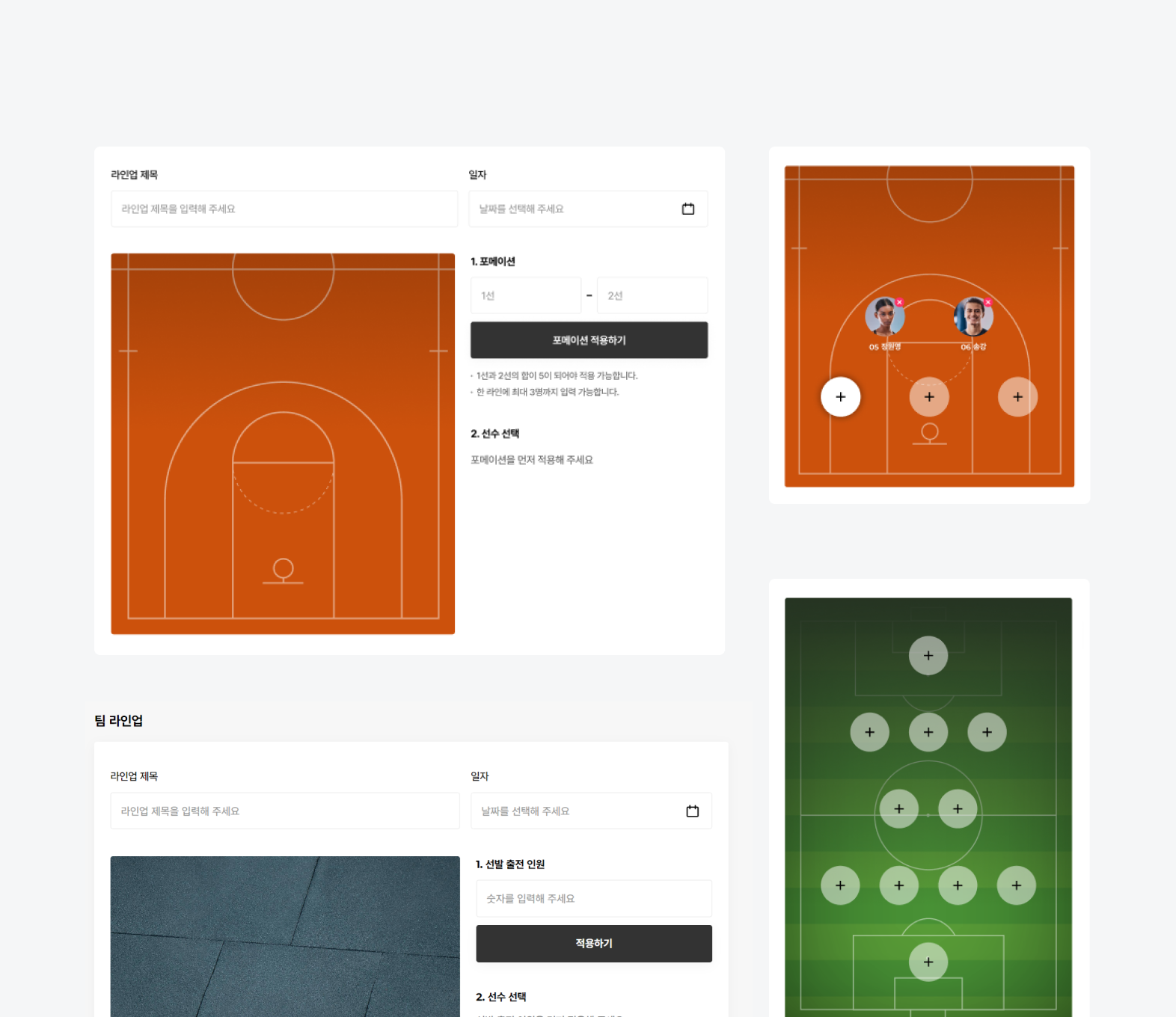Click the leftmost plus in the four-player soccer row
The width and height of the screenshot is (1176, 1017).
840,885
